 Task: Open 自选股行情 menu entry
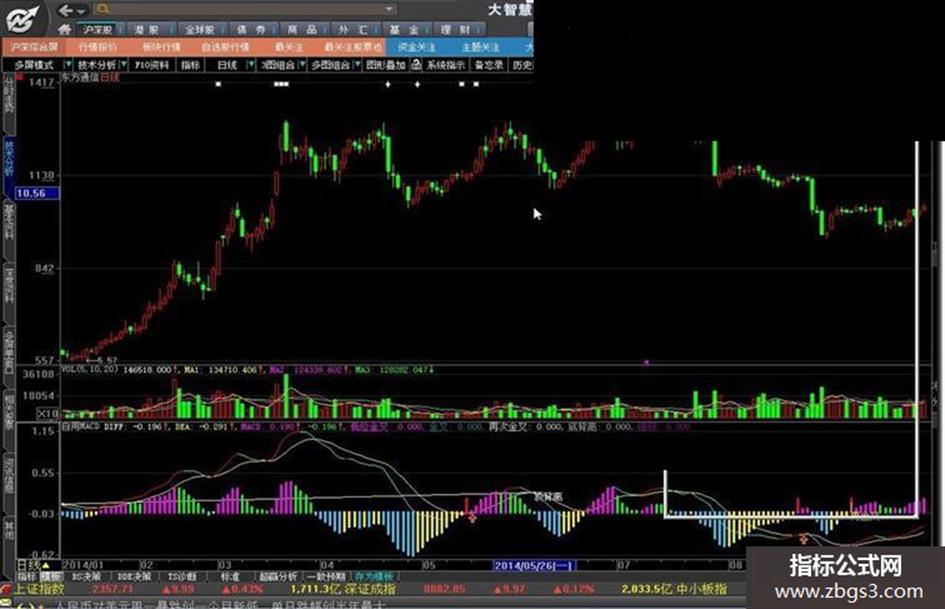click(225, 46)
